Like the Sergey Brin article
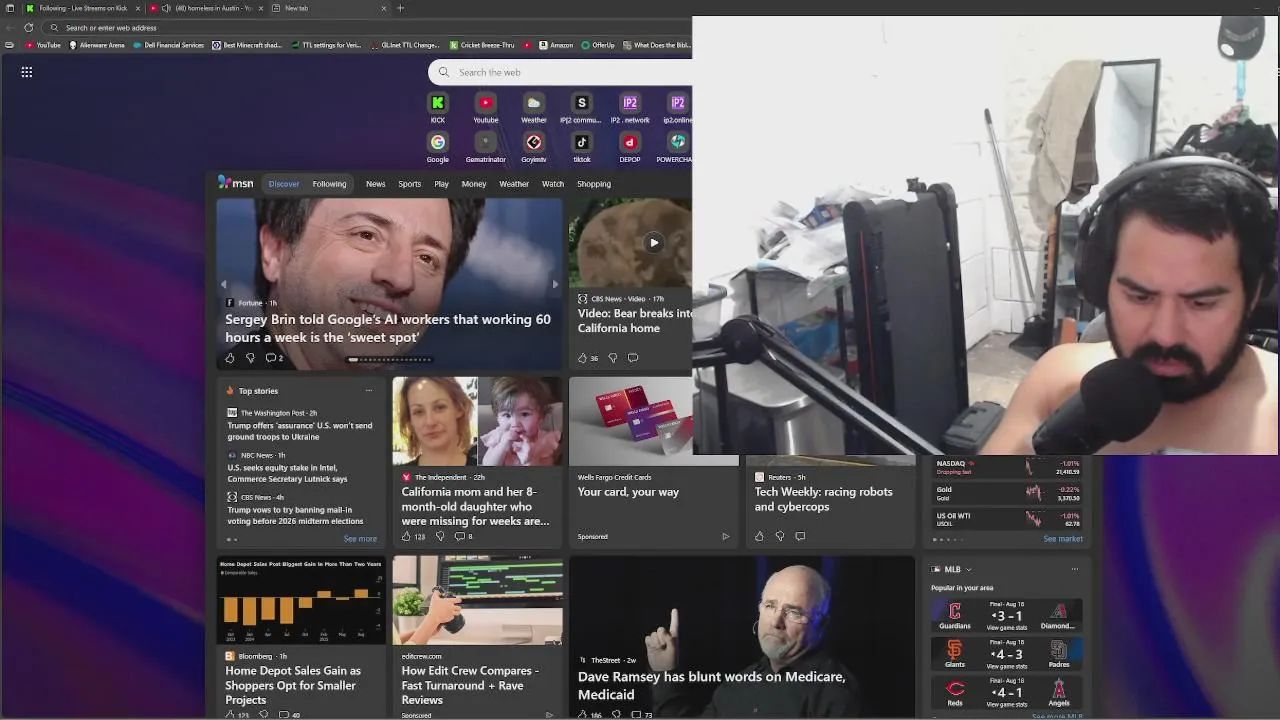1280x720 pixels. pyautogui.click(x=230, y=358)
